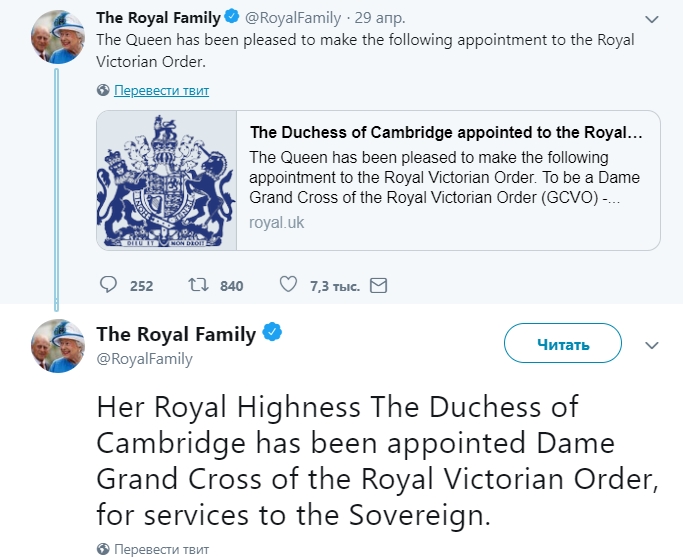Click globe icon next to top translate link
Screen dimensions: 683x558
click(x=103, y=90)
